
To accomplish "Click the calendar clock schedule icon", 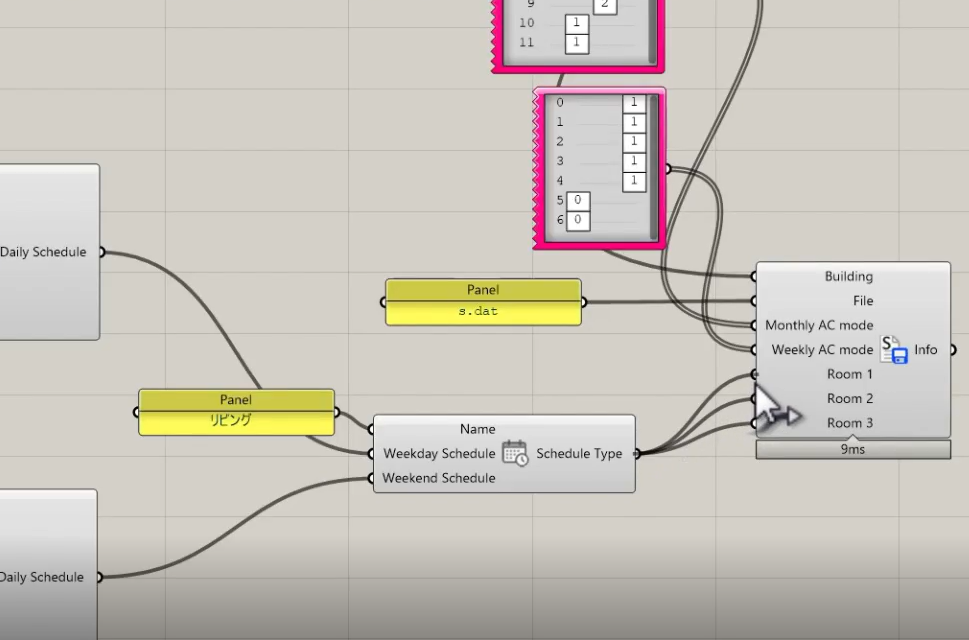I will pyautogui.click(x=515, y=453).
